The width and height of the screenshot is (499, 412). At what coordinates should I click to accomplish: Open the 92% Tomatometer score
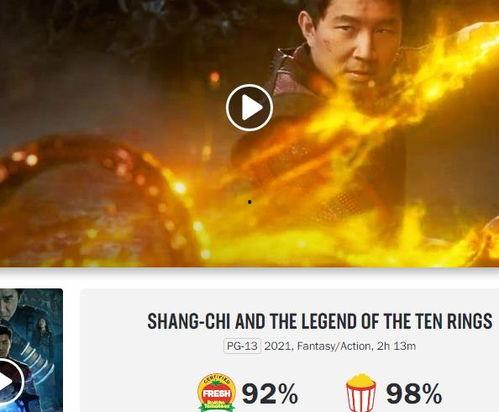click(270, 394)
